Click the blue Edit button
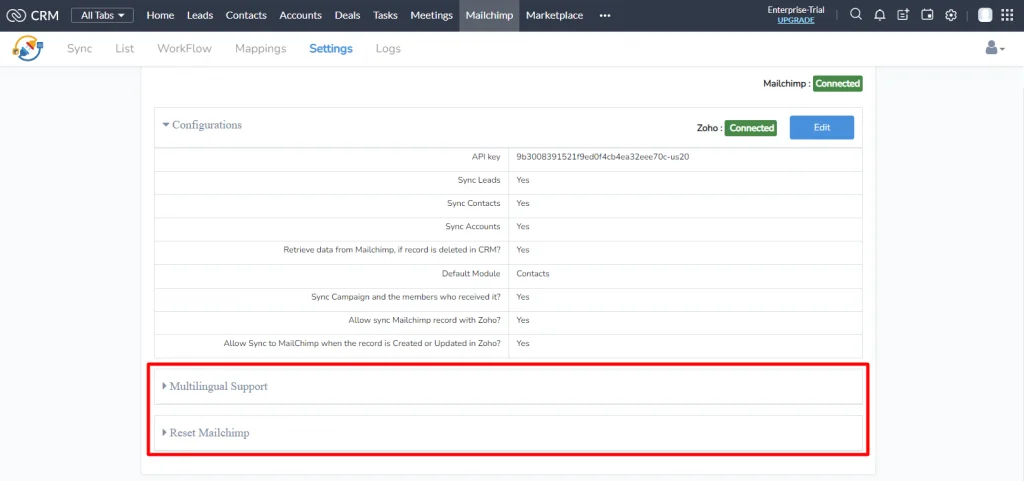Image resolution: width=1024 pixels, height=481 pixels. [x=821, y=127]
